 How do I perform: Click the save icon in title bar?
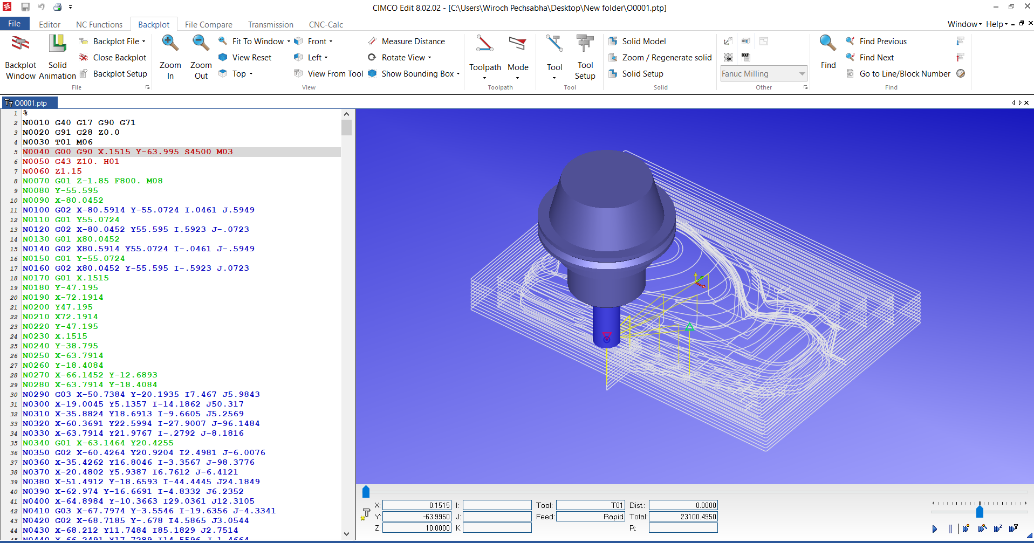[25, 7]
